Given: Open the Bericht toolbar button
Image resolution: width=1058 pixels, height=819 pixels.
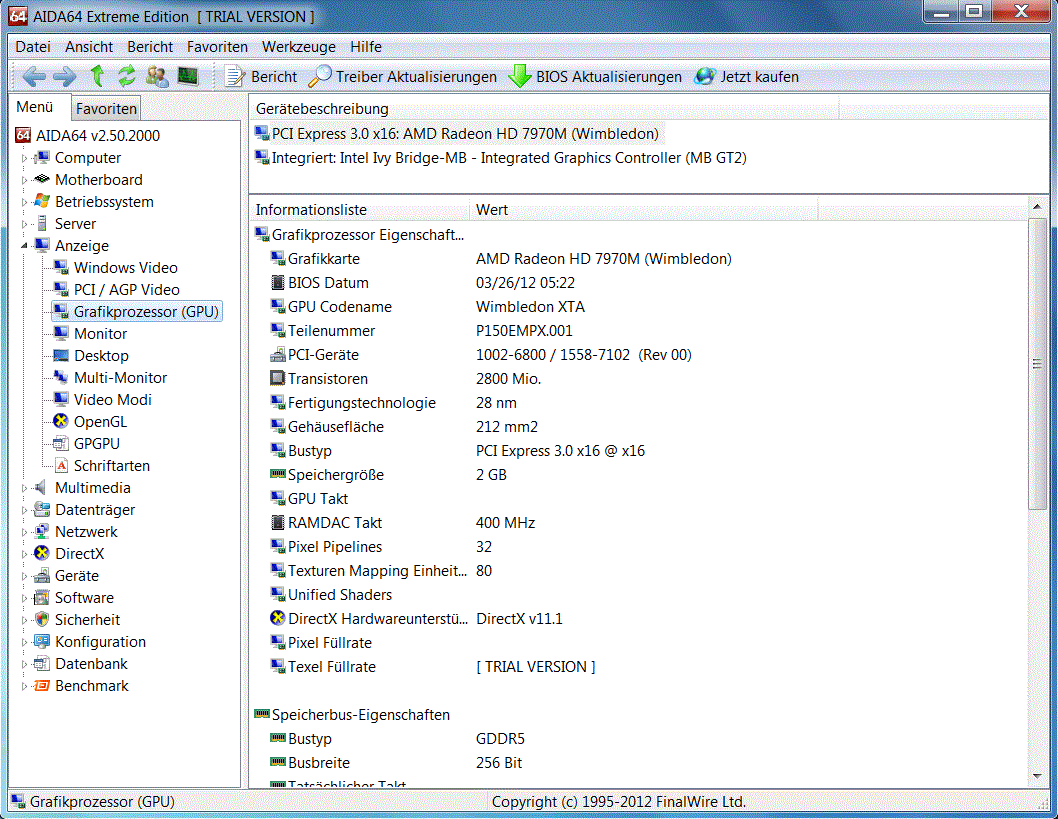Looking at the screenshot, I should tap(261, 77).
